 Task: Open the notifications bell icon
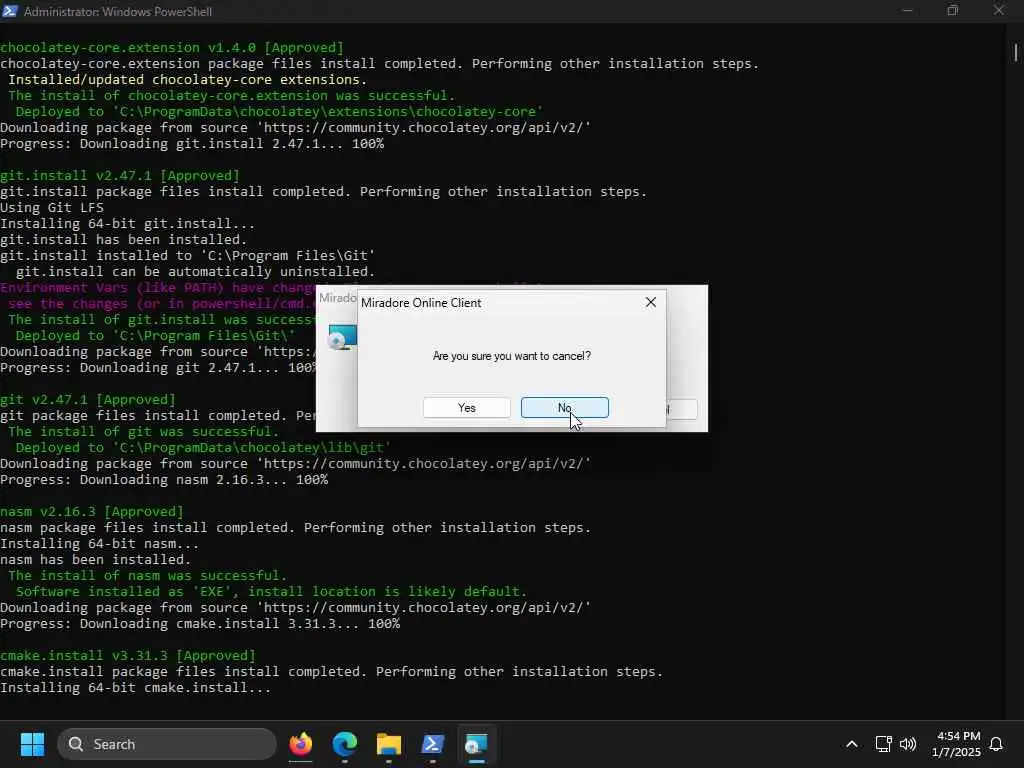(x=996, y=744)
